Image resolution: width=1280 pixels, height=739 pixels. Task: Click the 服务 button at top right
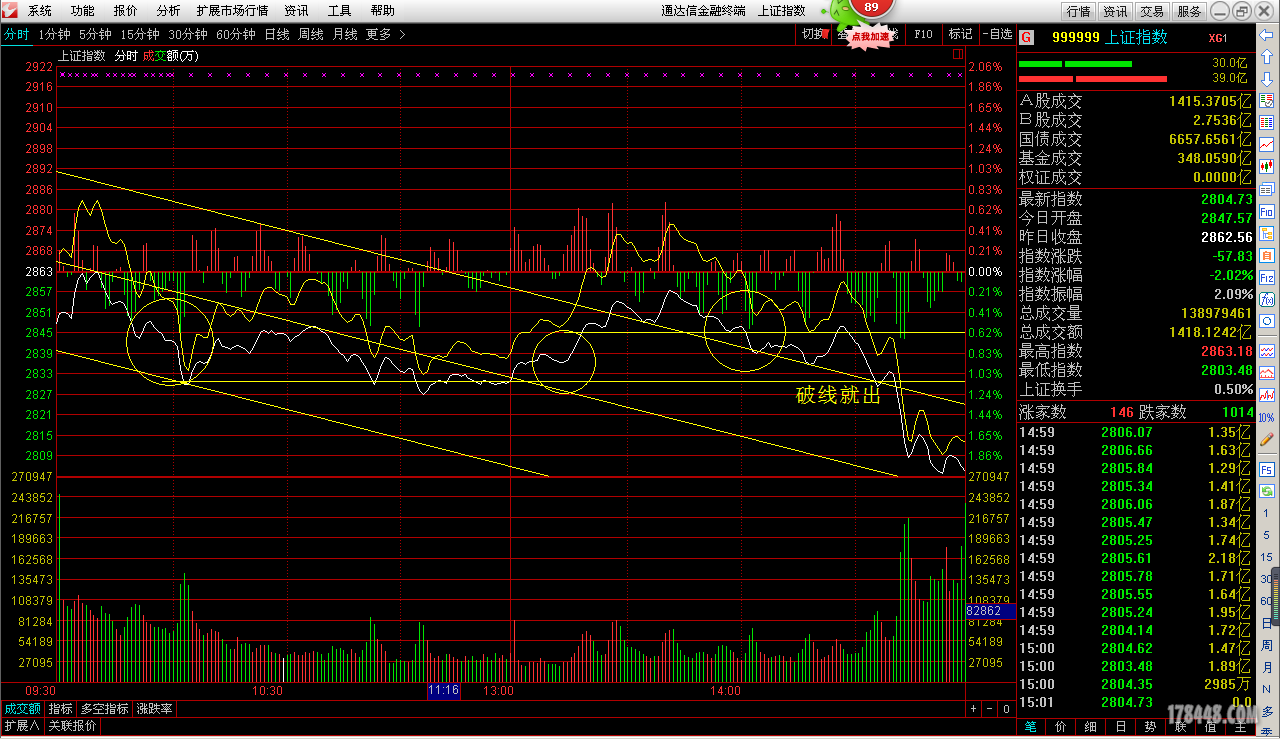(1189, 11)
